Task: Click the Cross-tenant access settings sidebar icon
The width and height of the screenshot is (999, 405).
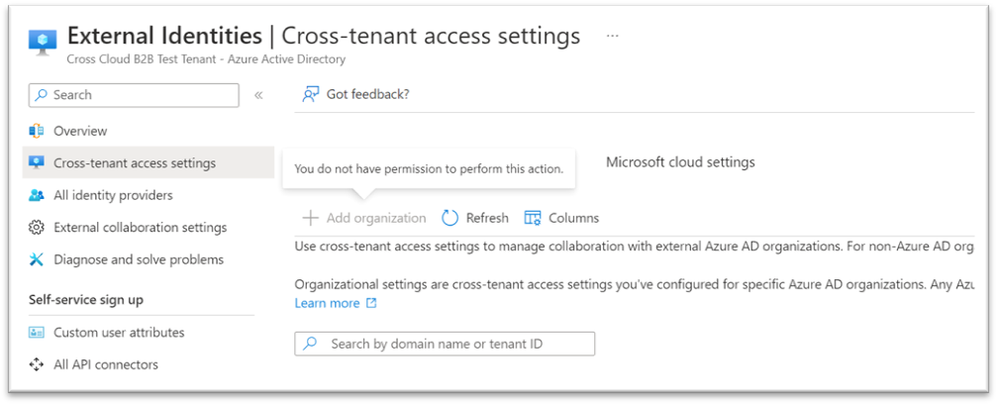Action: click(x=36, y=163)
